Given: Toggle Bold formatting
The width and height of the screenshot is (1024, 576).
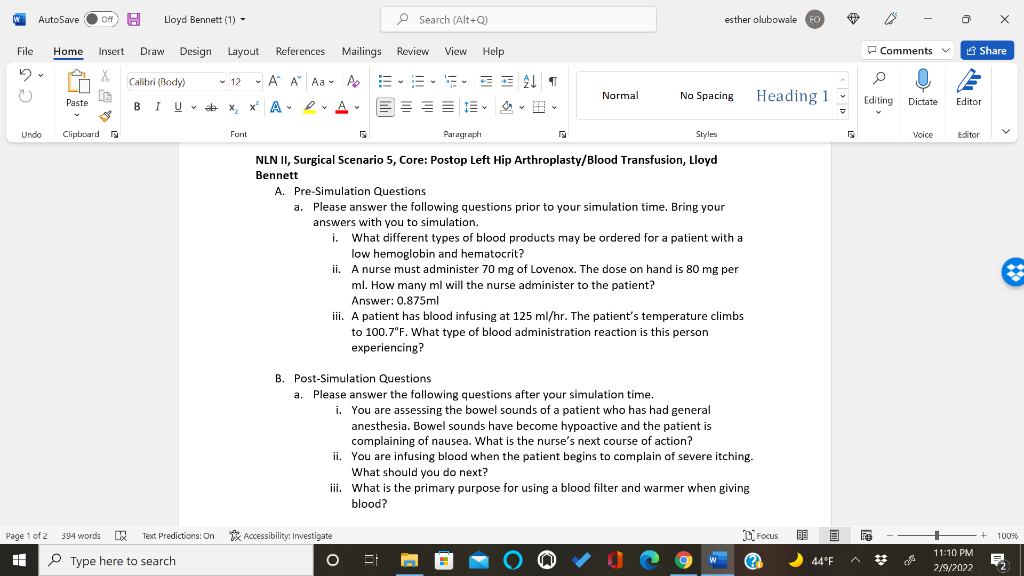Looking at the screenshot, I should (x=137, y=107).
